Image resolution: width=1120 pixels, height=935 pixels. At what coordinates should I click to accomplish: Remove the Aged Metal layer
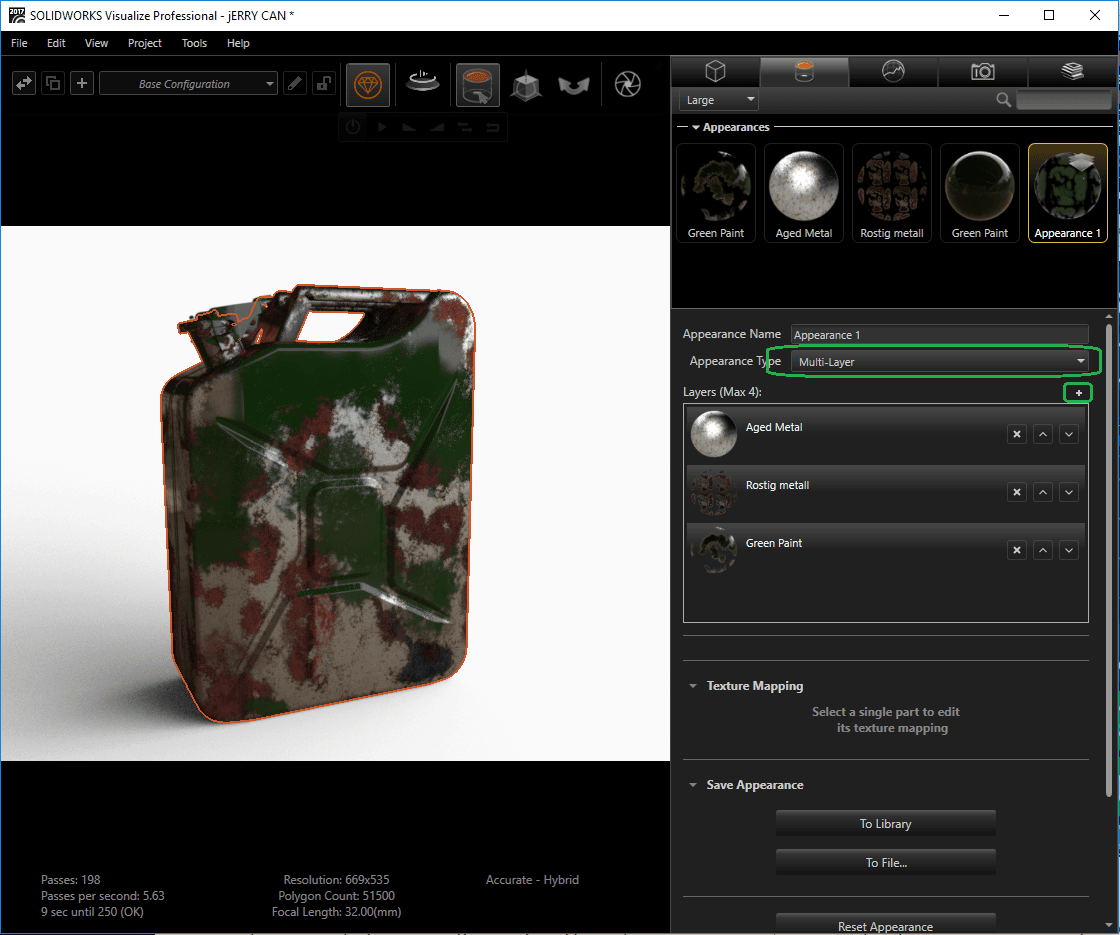click(1017, 435)
